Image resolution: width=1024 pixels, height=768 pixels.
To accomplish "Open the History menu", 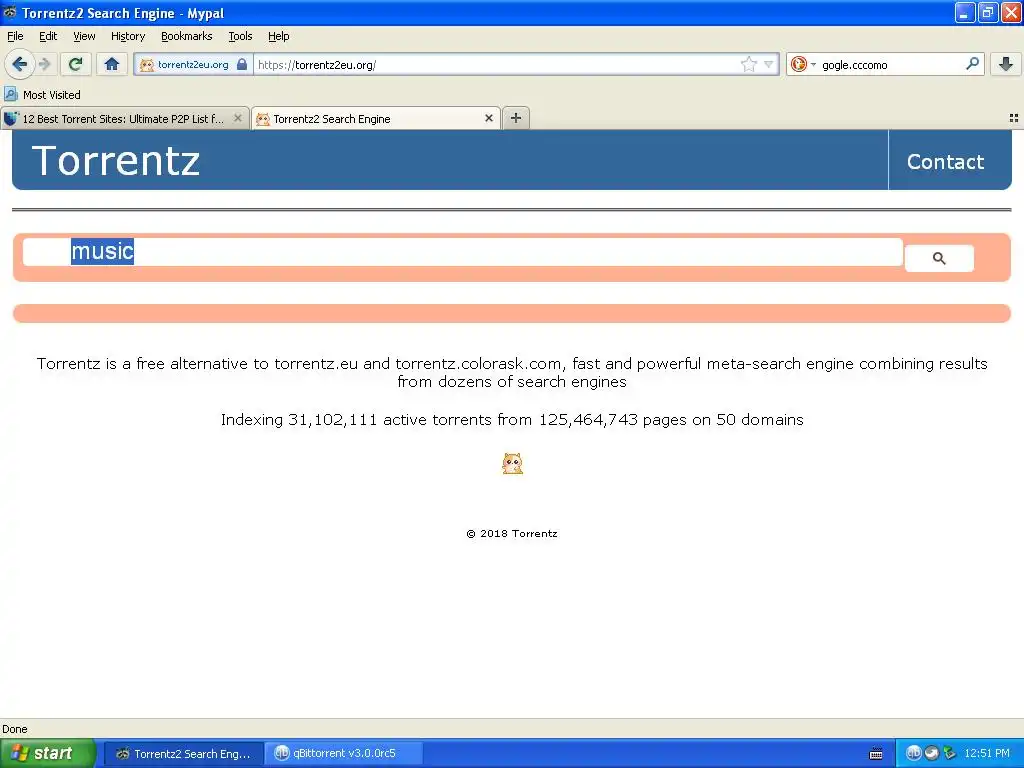I will click(x=128, y=36).
